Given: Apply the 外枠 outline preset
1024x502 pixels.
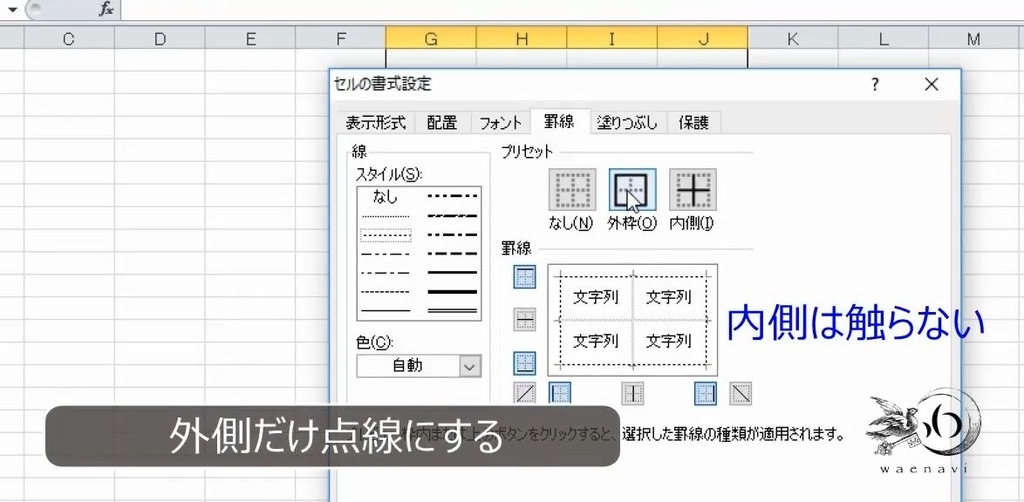Looking at the screenshot, I should (633, 190).
